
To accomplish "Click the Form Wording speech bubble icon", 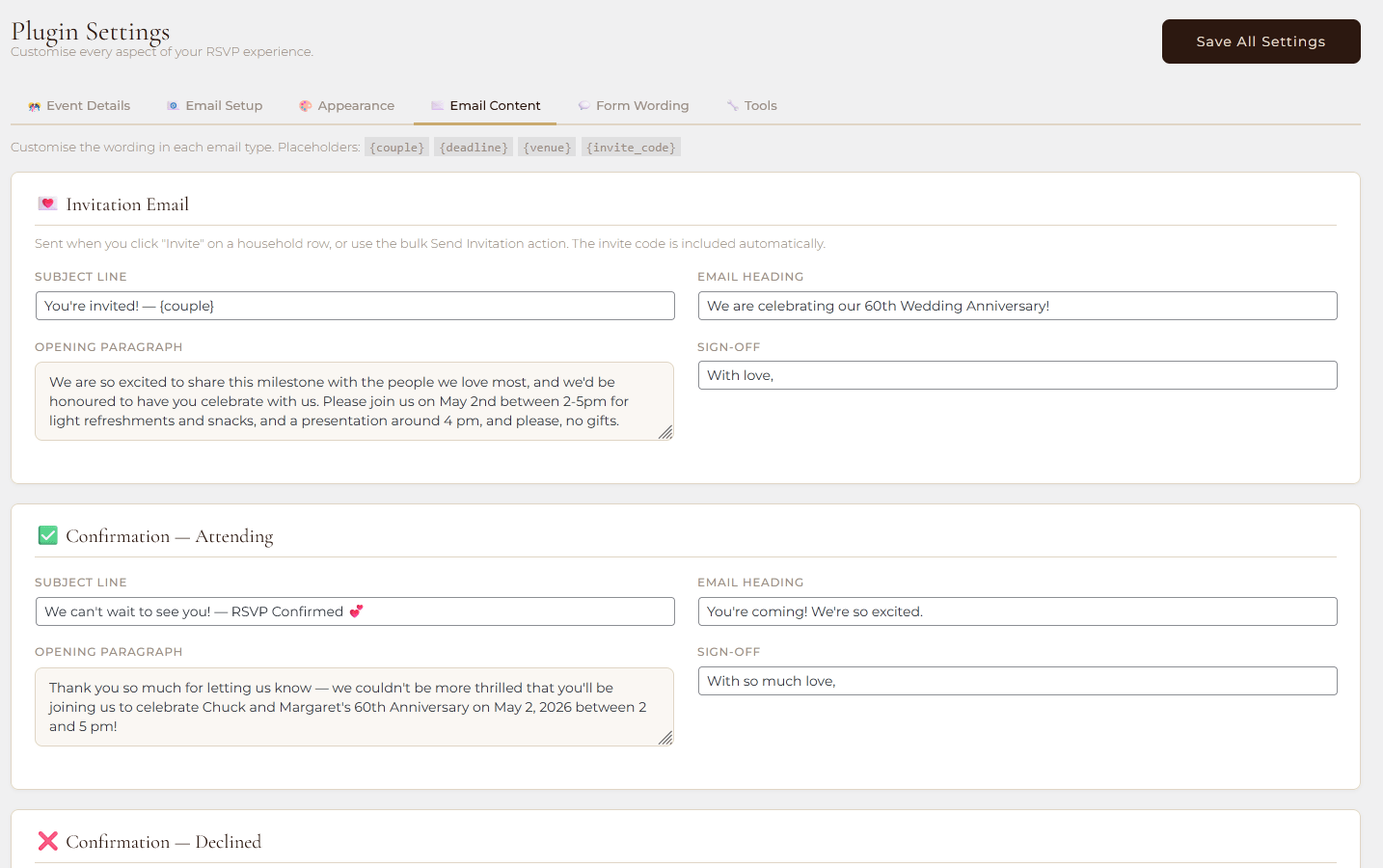I will pos(583,106).
